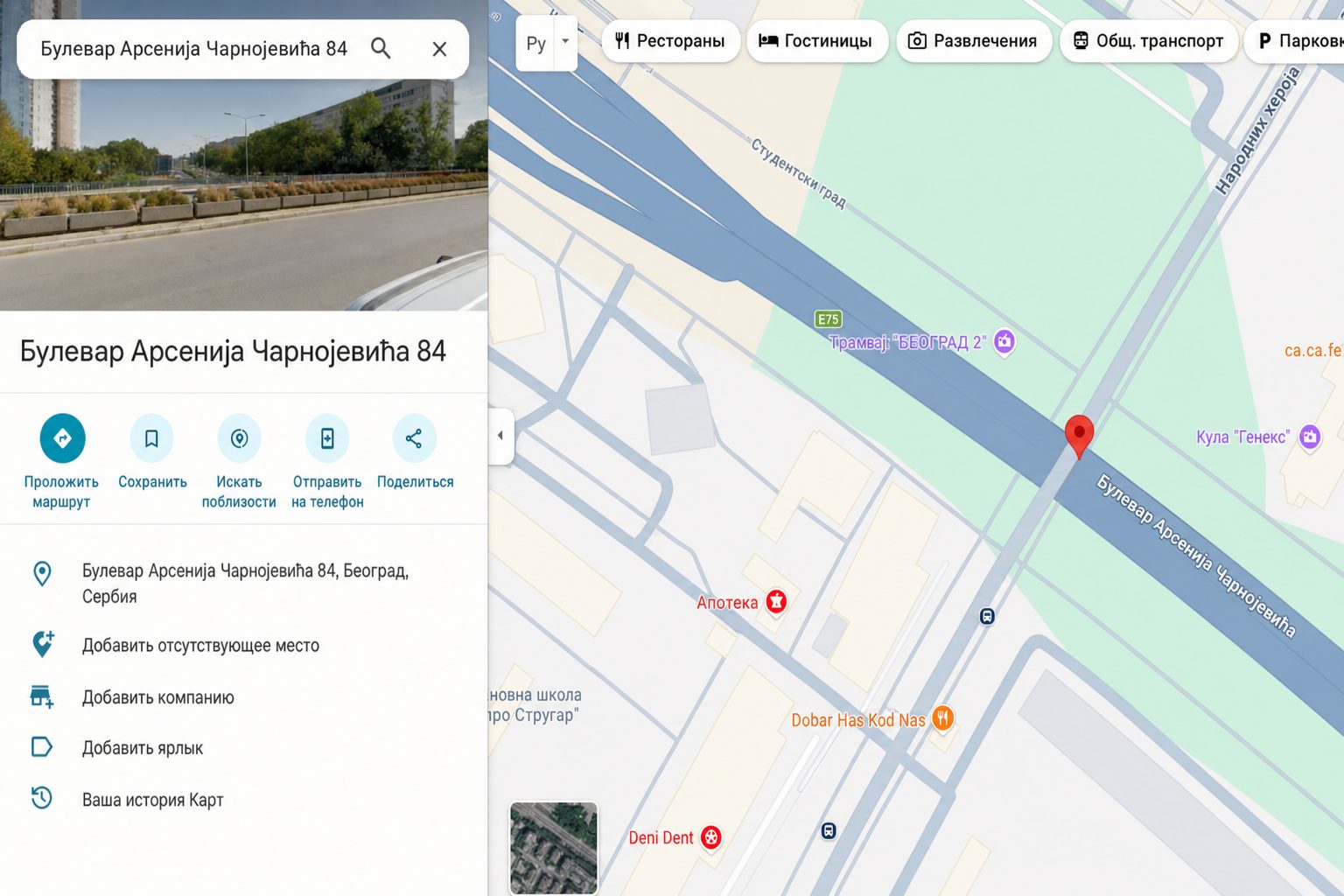1344x896 pixels.
Task: Click the Булевар Арсенија Чарнојевића road label
Action: [1195, 556]
